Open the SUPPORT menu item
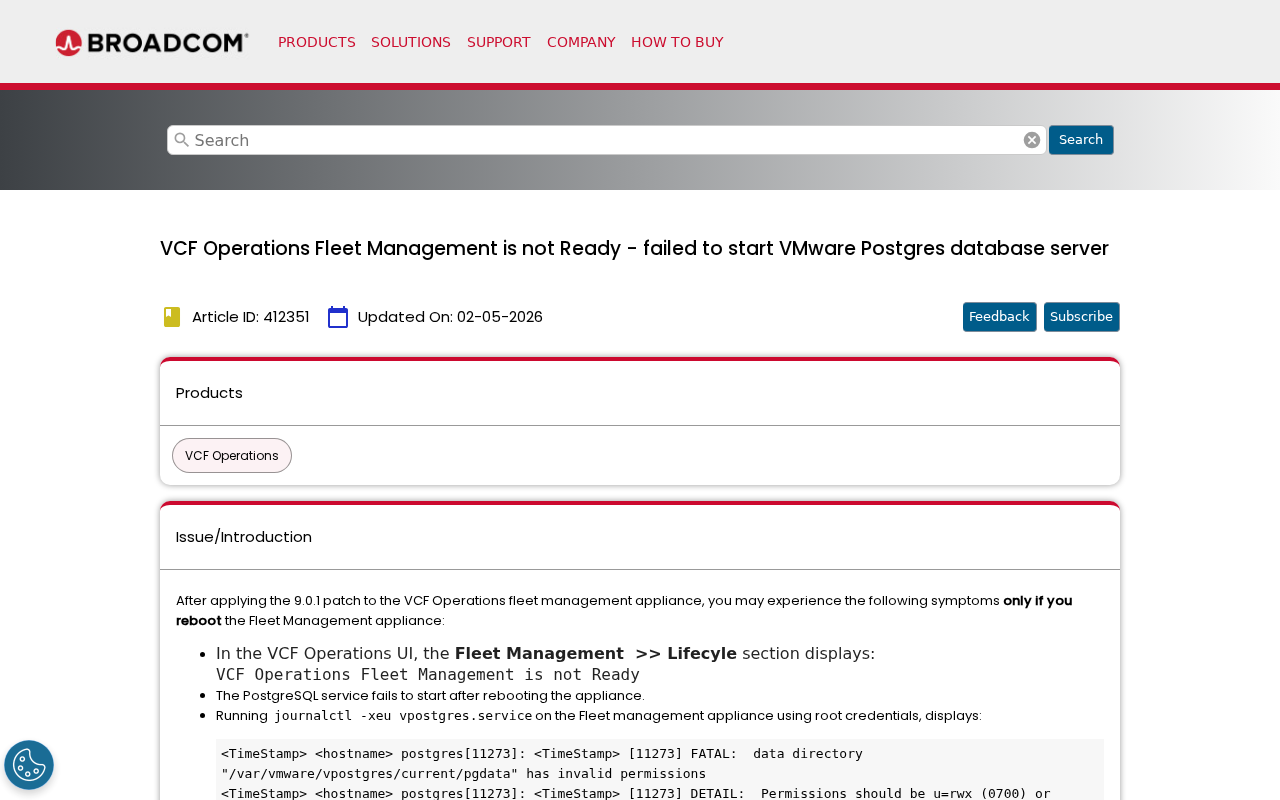The image size is (1280, 800). click(499, 41)
